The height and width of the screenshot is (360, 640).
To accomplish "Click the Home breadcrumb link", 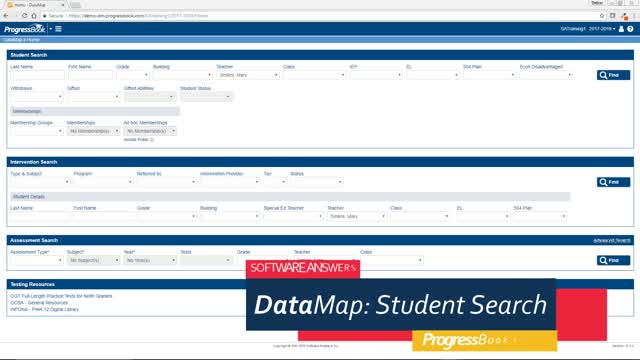I will tap(33, 40).
